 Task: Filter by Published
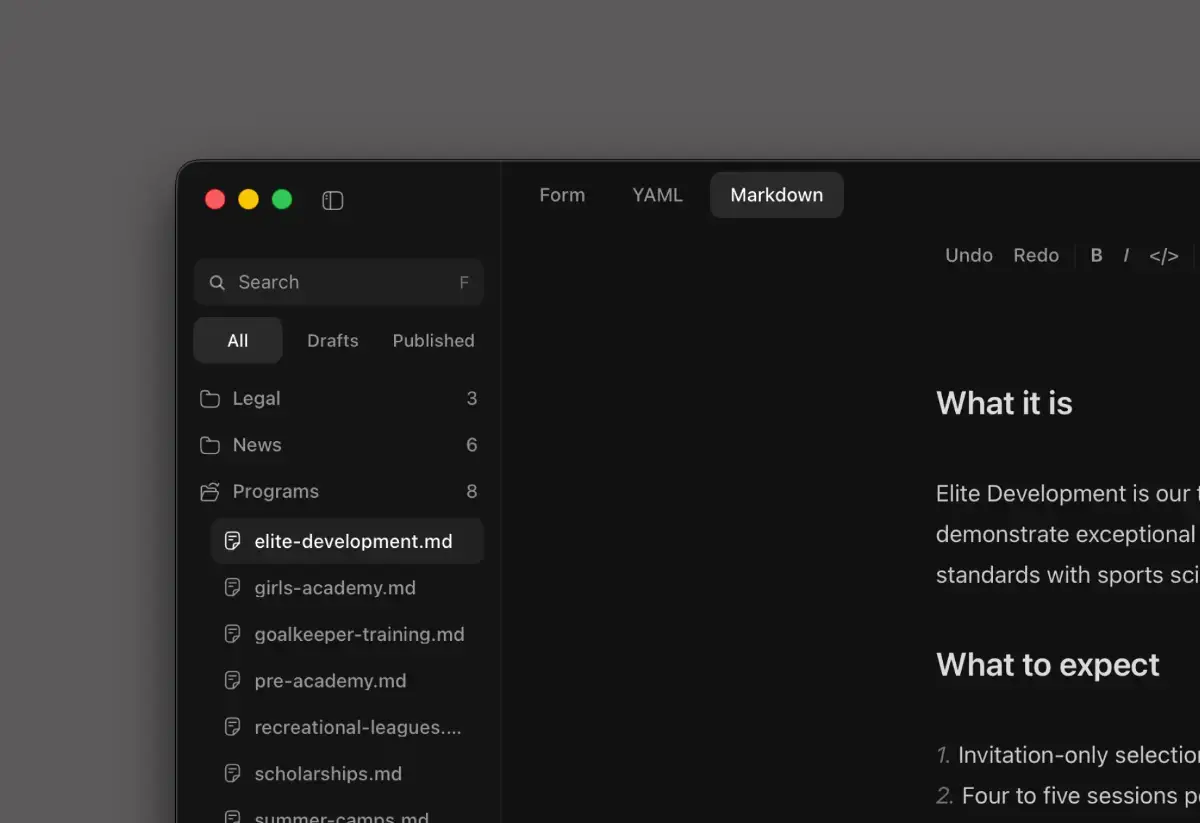(x=433, y=341)
